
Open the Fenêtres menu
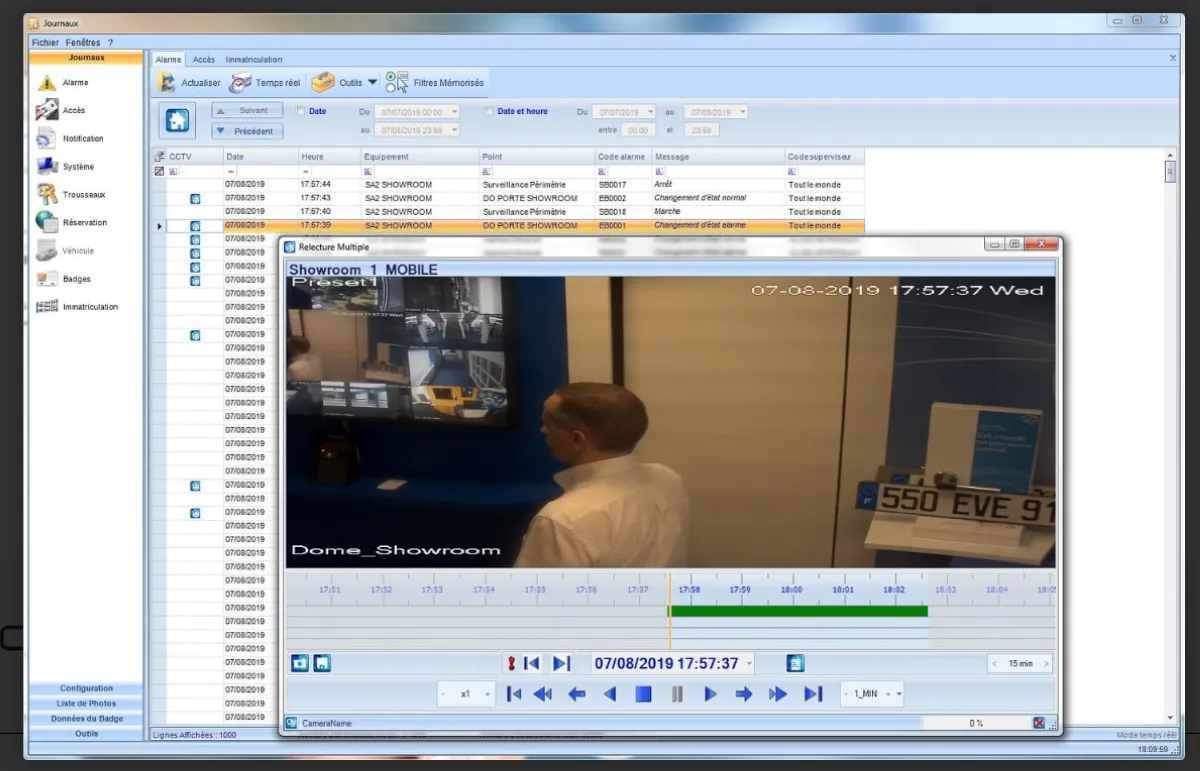[83, 43]
